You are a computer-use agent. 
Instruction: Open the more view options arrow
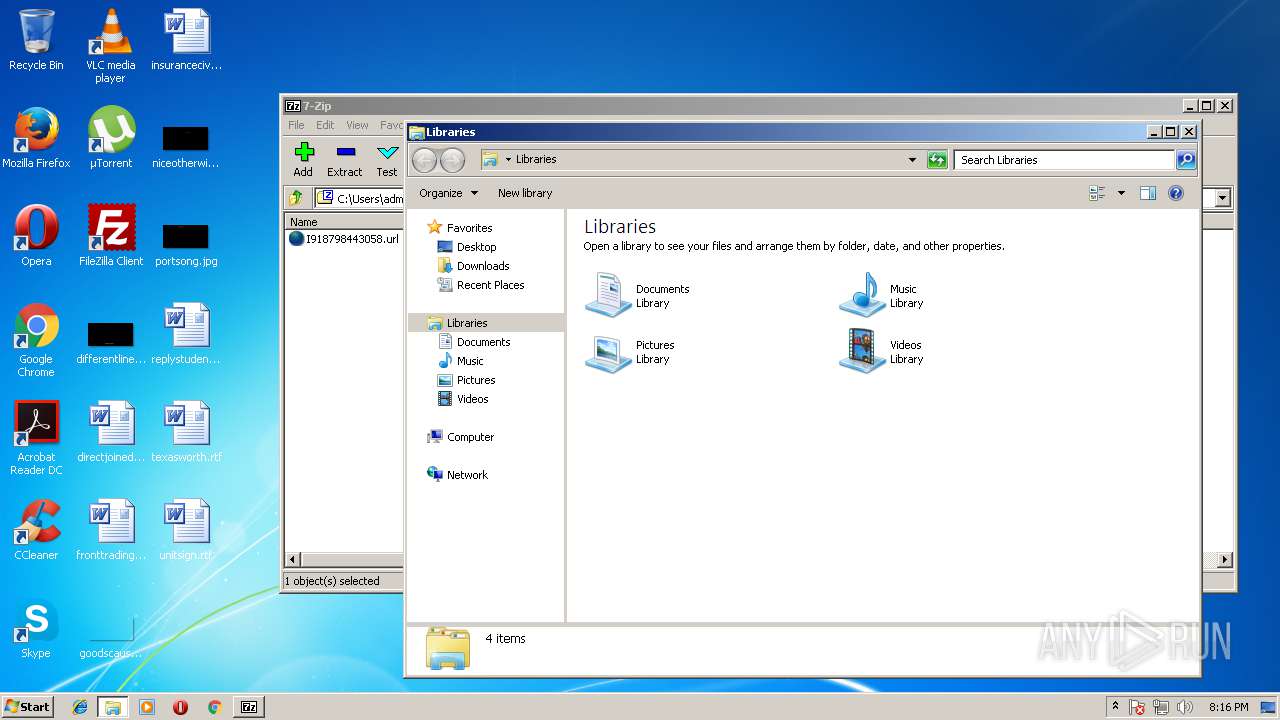pos(1121,193)
